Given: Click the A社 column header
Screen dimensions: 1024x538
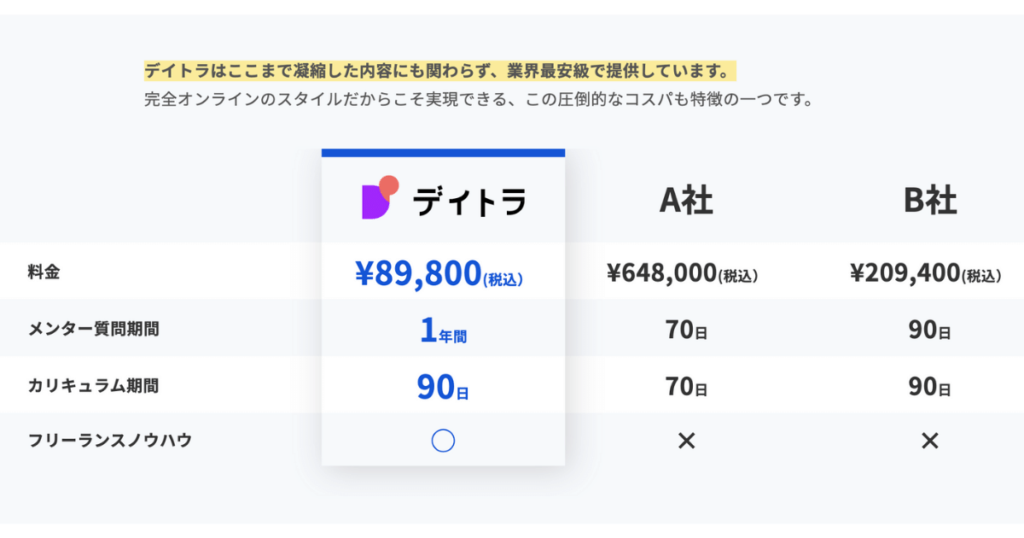Looking at the screenshot, I should point(686,200).
